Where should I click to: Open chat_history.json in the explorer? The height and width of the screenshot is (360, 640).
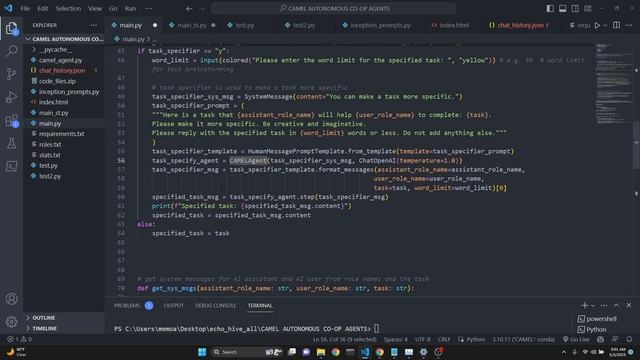[62, 71]
